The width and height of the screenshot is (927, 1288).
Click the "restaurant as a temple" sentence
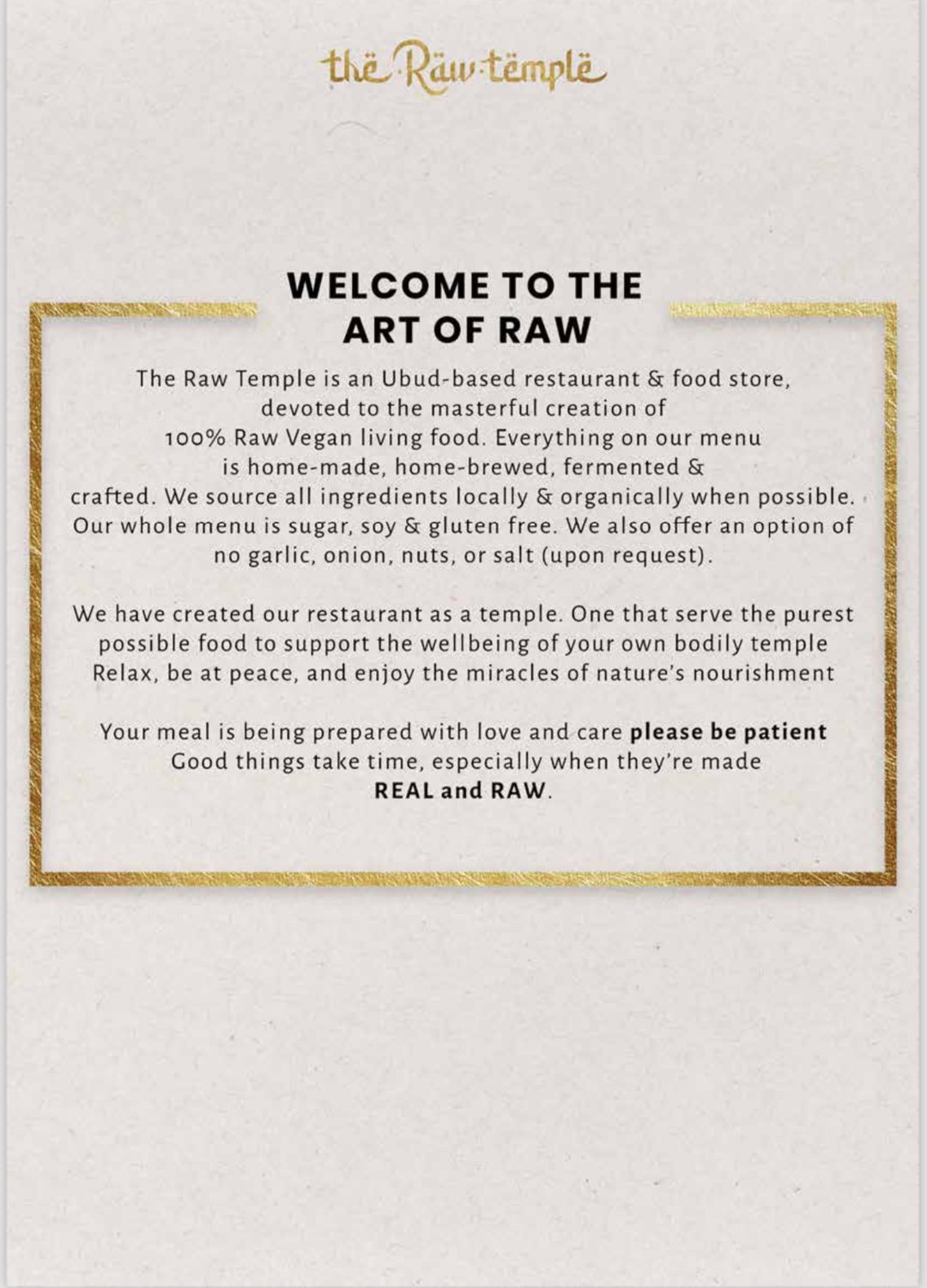pyautogui.click(x=463, y=614)
